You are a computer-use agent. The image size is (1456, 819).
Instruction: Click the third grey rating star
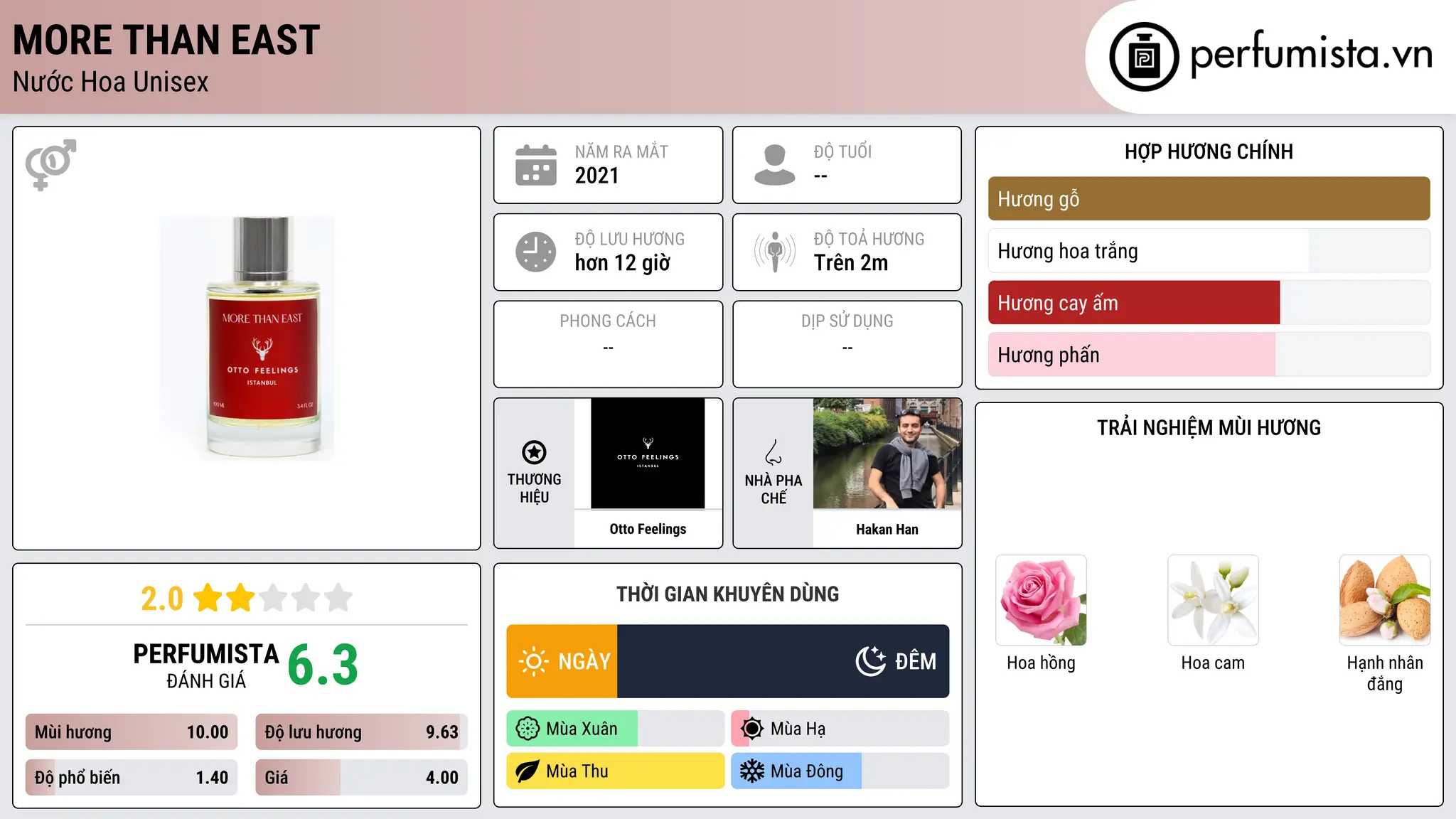274,598
